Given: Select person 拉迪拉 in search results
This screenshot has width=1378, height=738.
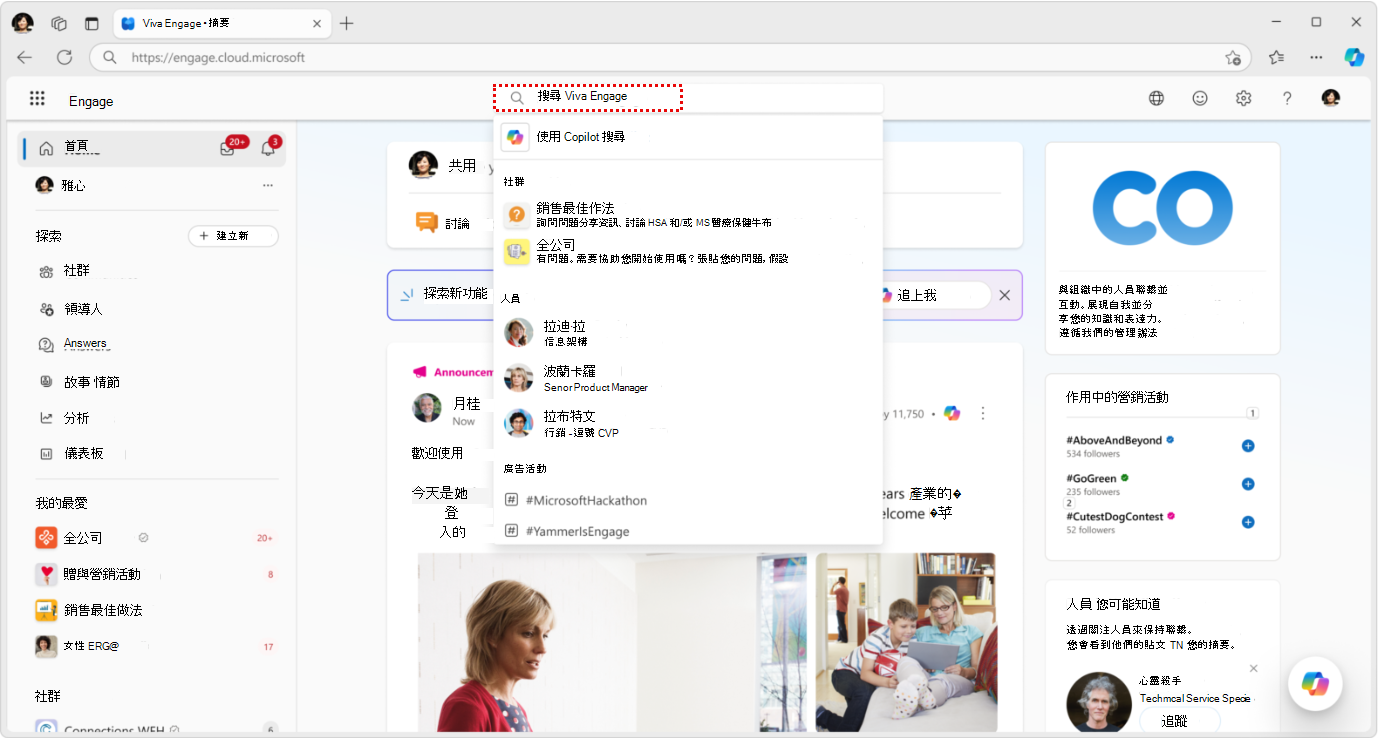Looking at the screenshot, I should pos(688,333).
